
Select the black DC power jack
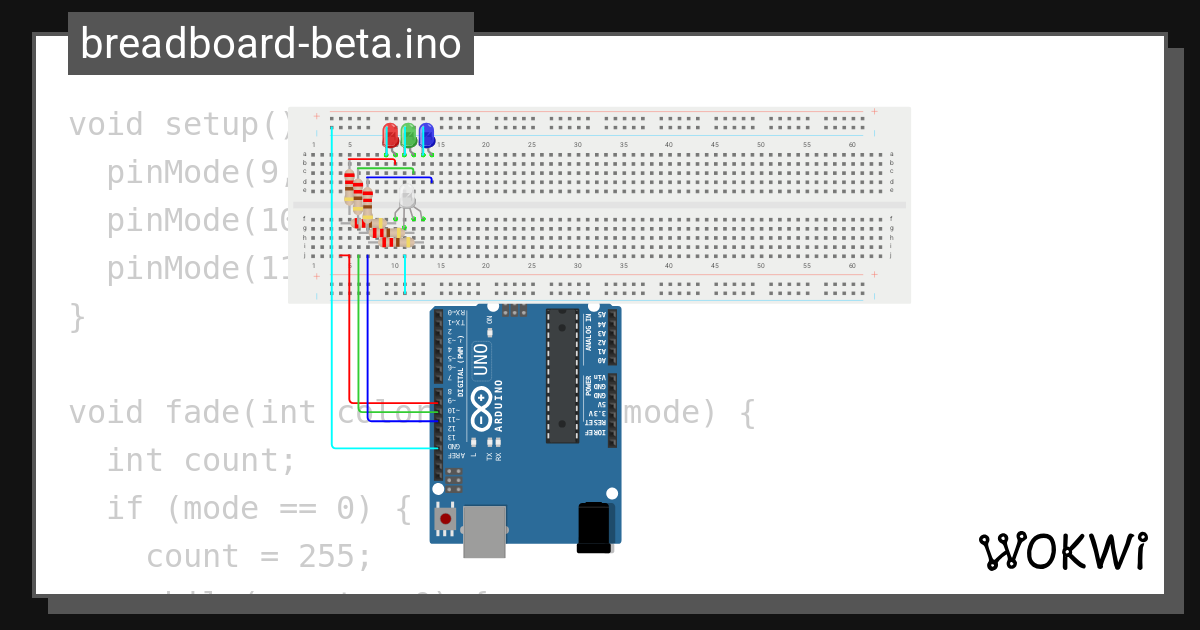coord(594,527)
